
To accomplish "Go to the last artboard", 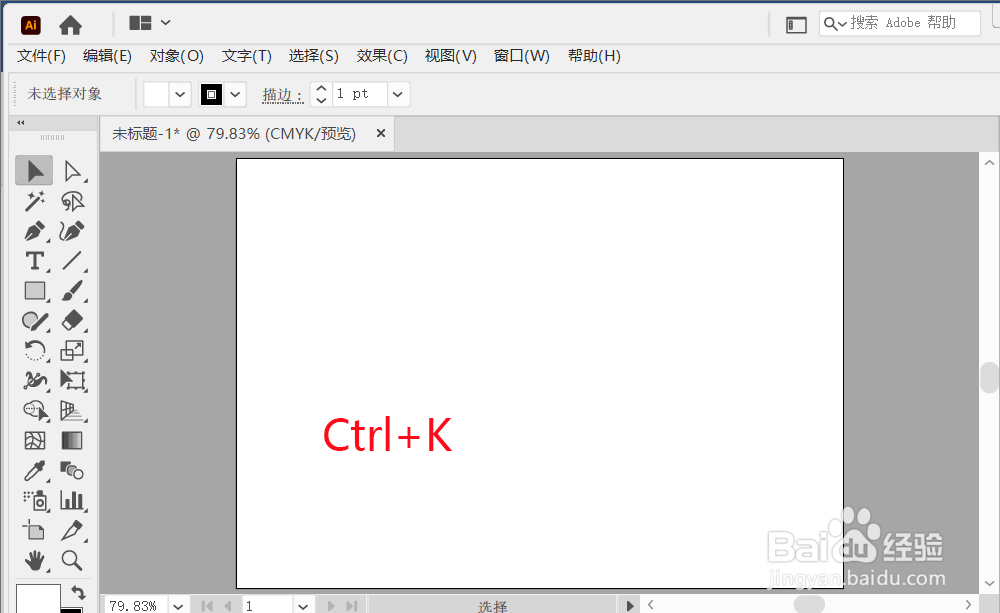I will pyautogui.click(x=352, y=606).
